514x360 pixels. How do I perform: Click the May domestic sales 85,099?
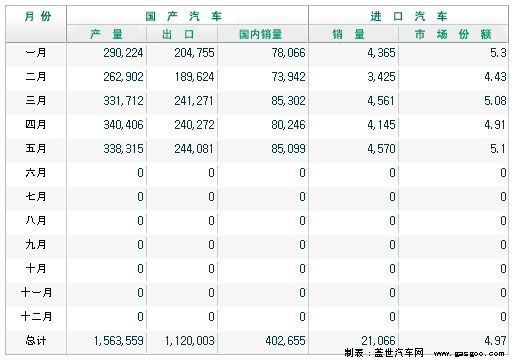[288, 149]
